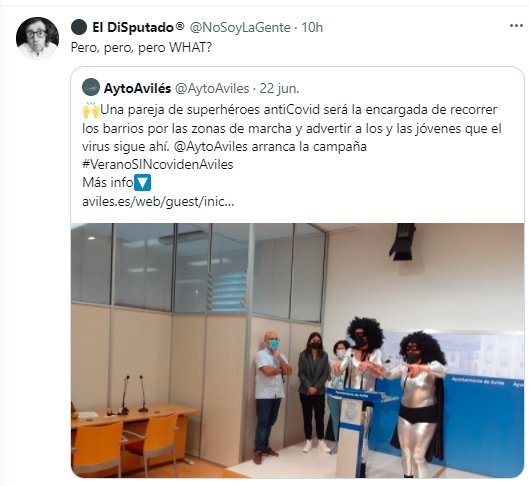Screen dimensions: 529x486
Task: Click the 10h tweet timestamp
Action: click(312, 27)
